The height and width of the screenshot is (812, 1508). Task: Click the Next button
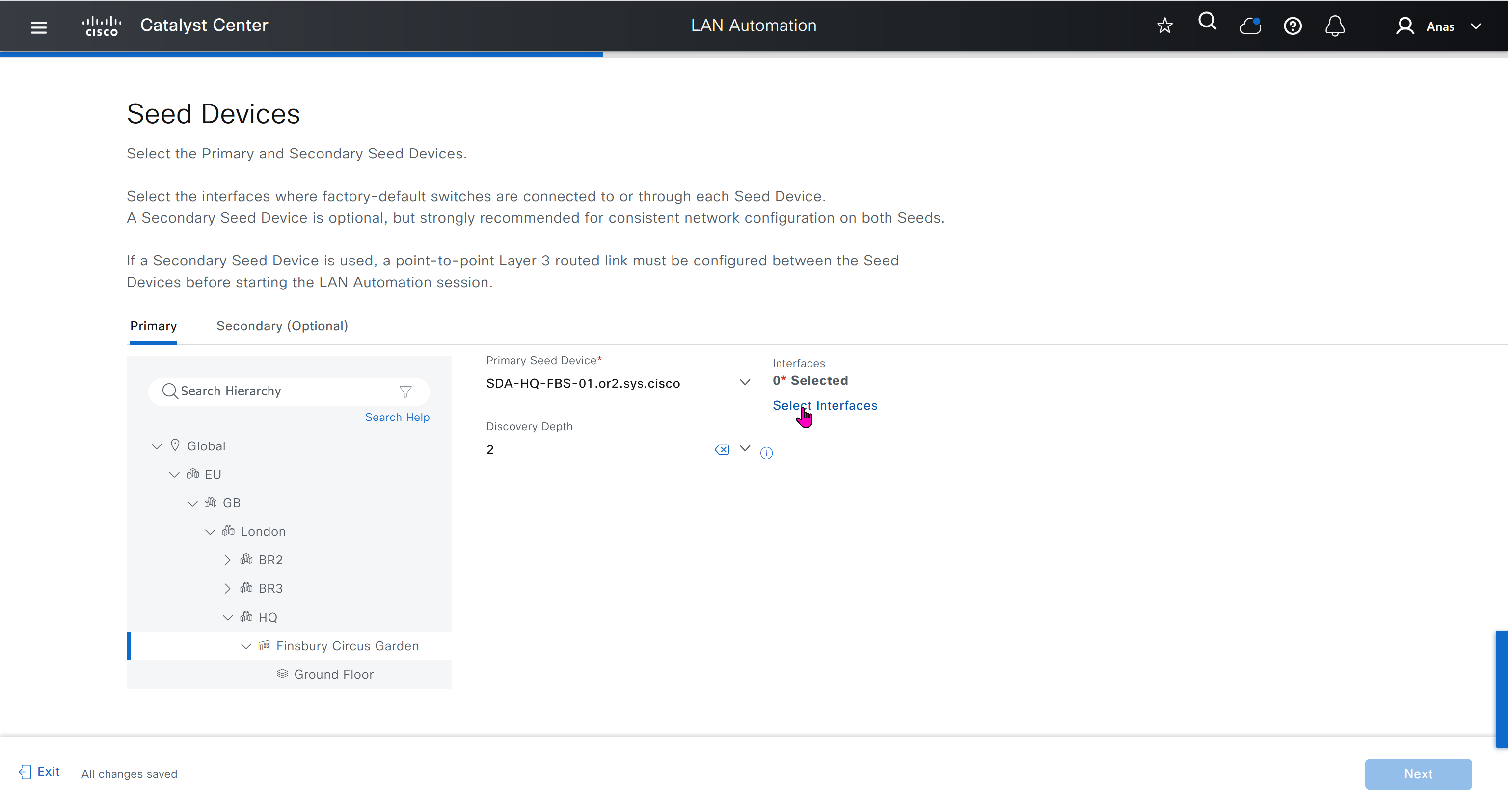(x=1417, y=773)
